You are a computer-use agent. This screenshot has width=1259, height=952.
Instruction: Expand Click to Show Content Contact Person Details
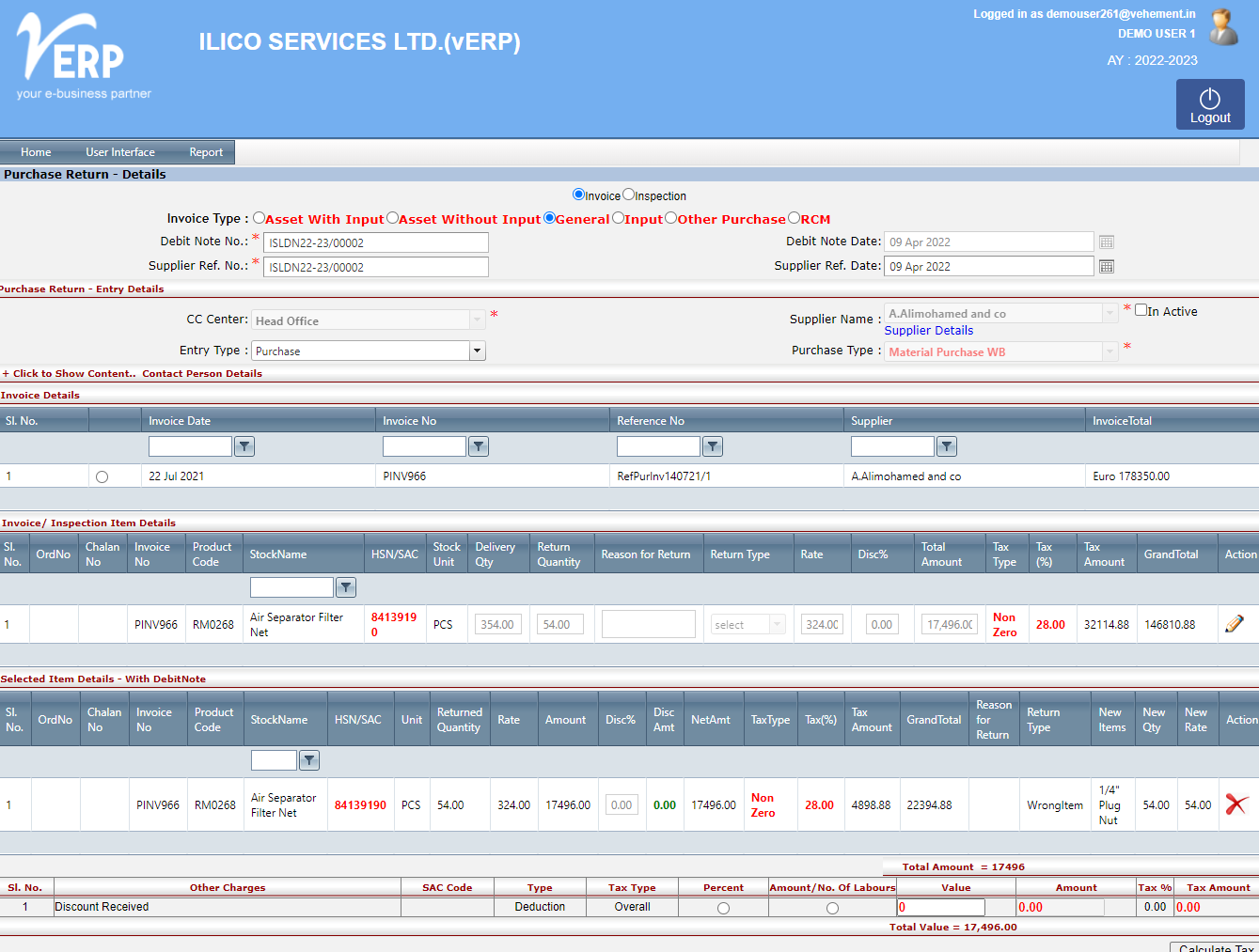[133, 373]
